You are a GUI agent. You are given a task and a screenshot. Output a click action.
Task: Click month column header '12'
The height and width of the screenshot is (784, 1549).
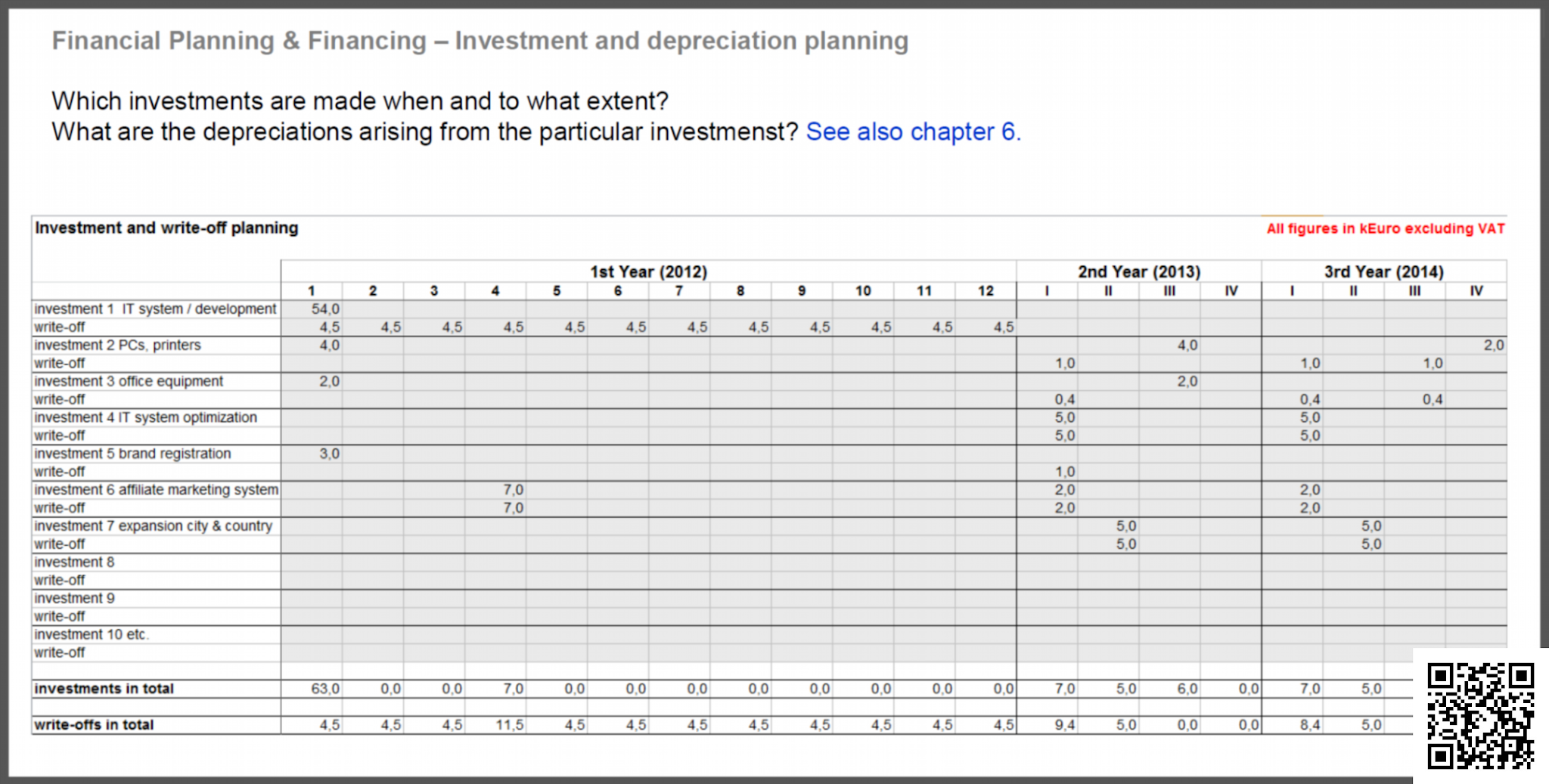(x=986, y=291)
